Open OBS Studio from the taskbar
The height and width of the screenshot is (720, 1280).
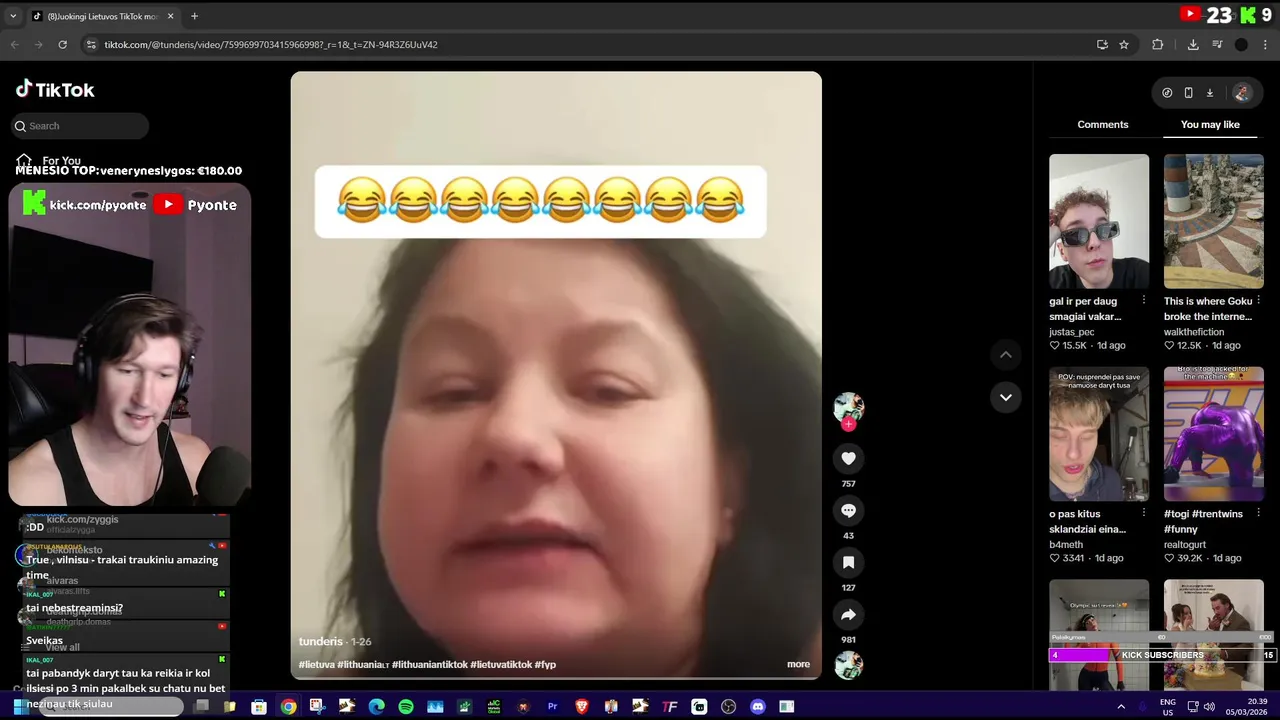tap(728, 706)
